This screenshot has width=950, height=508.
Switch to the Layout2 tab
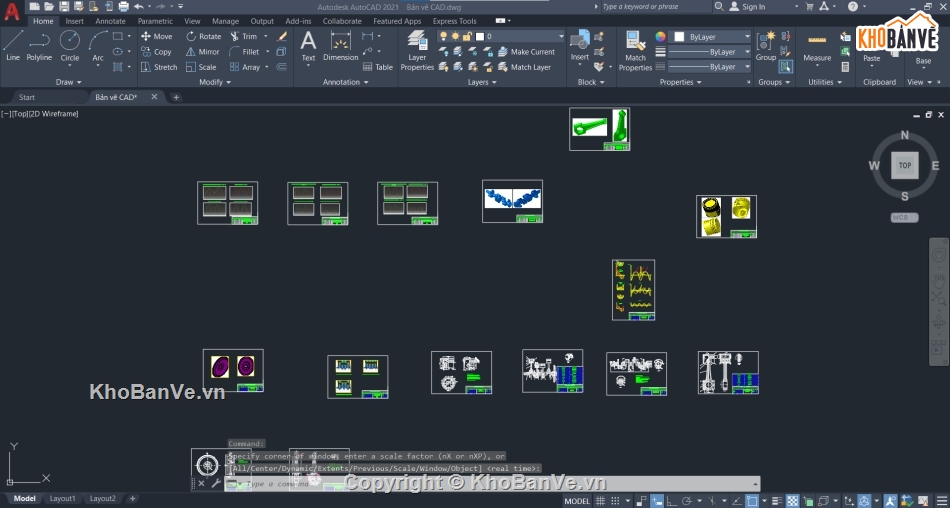(x=102, y=499)
